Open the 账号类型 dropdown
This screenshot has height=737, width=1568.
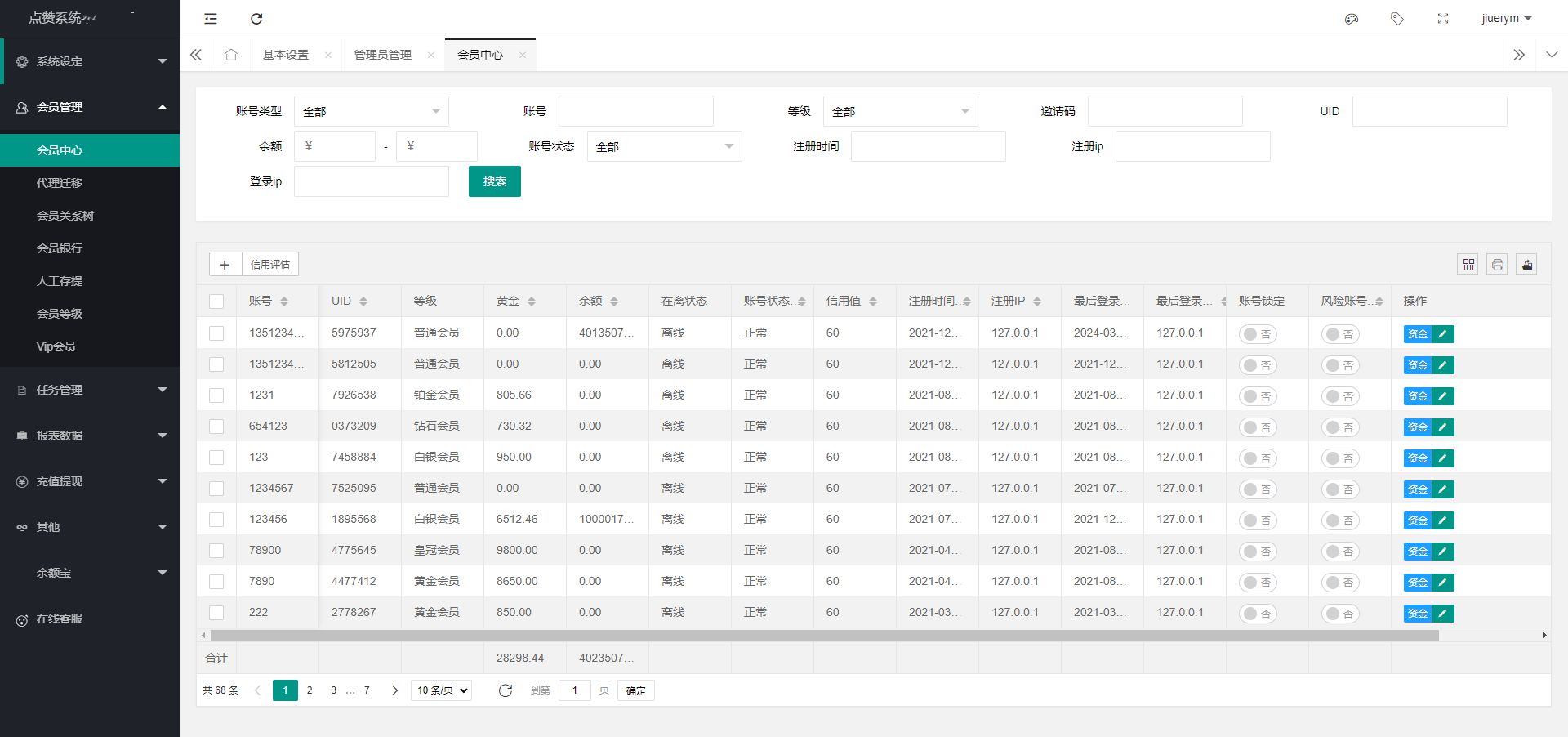[x=371, y=111]
